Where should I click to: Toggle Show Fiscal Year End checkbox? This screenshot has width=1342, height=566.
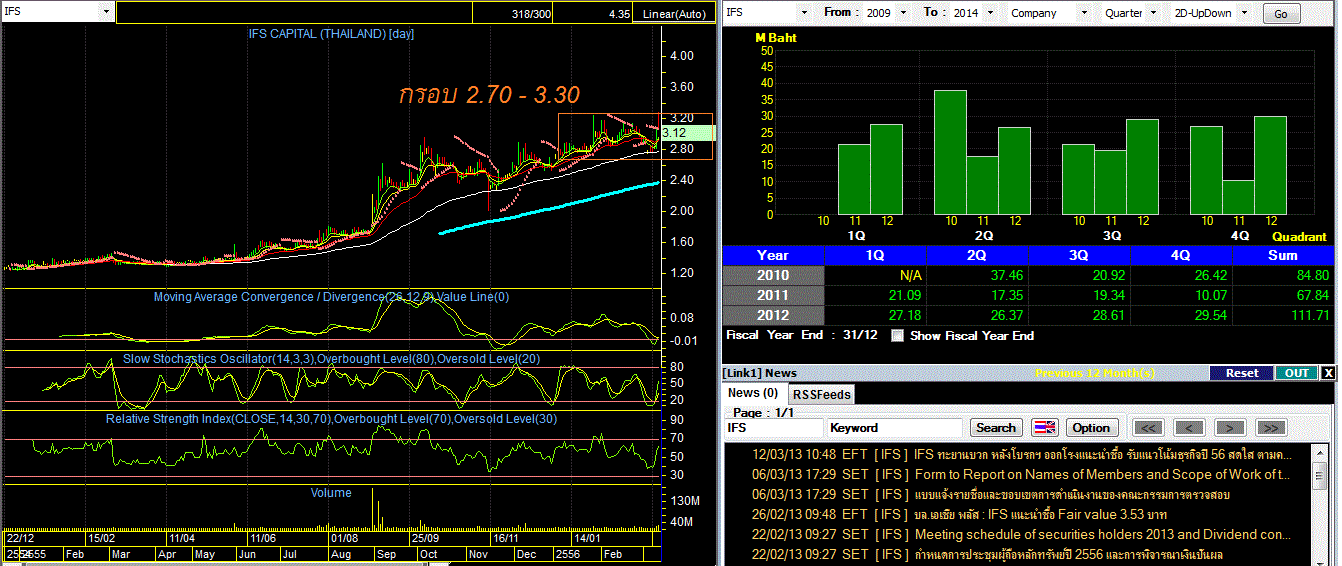(897, 336)
